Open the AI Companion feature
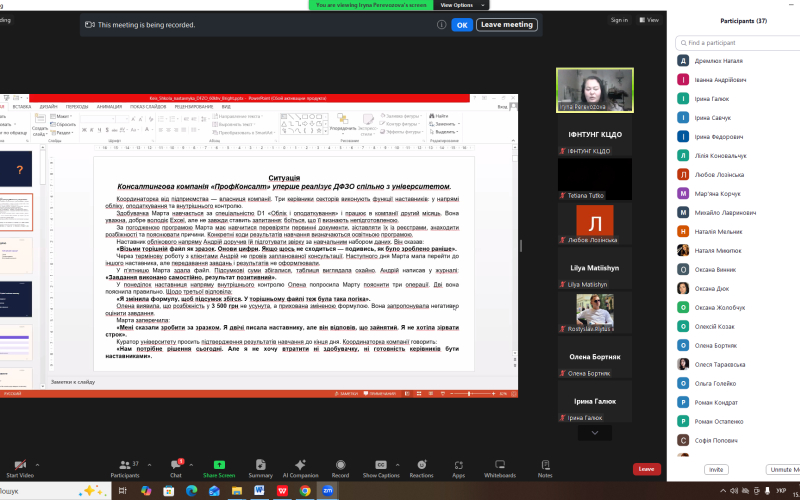Viewport: 800px width, 500px height. (x=301, y=468)
